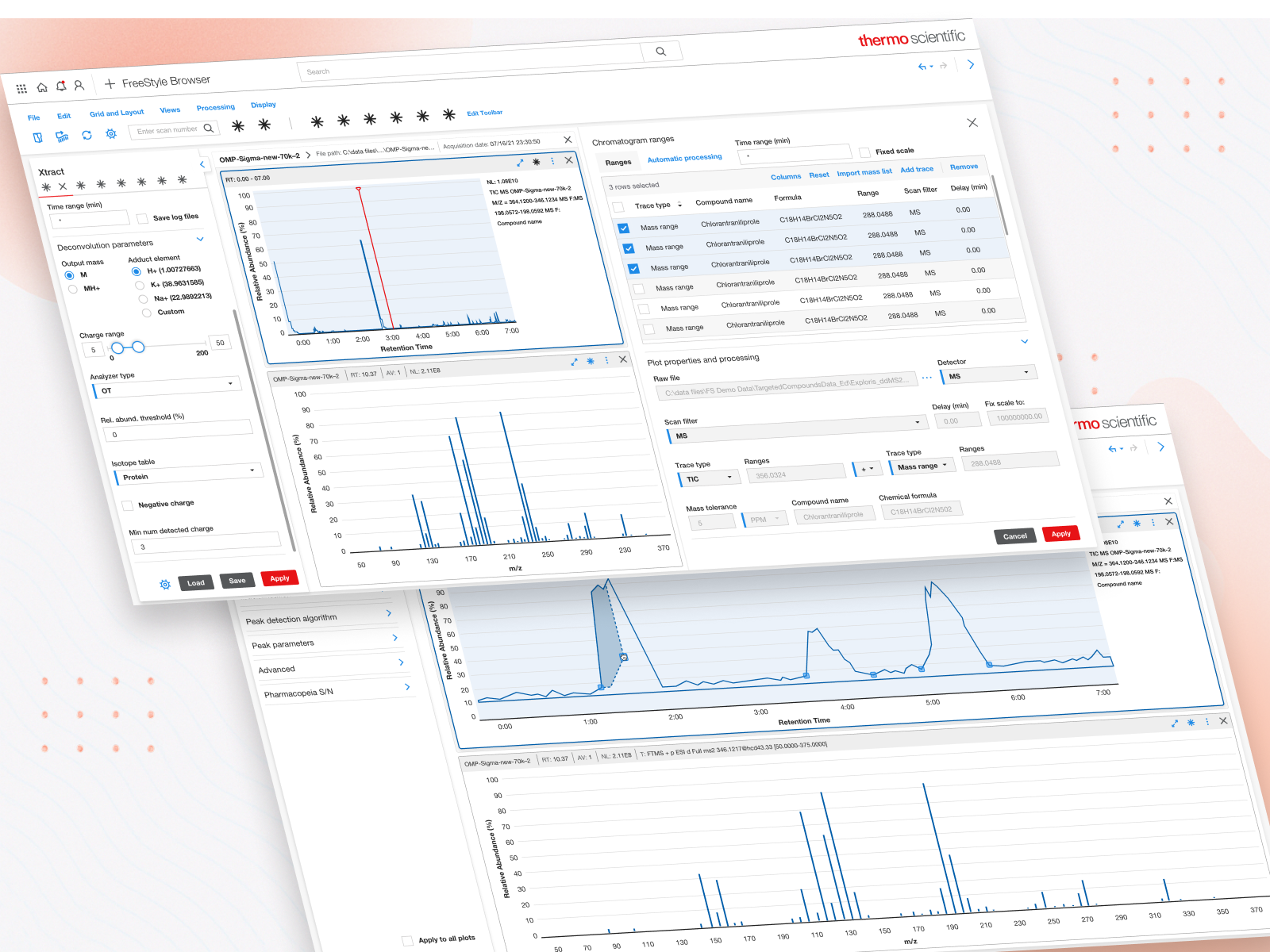1270x952 pixels.
Task: Click the plus icon beside FreeStyle Browser
Action: [110, 83]
